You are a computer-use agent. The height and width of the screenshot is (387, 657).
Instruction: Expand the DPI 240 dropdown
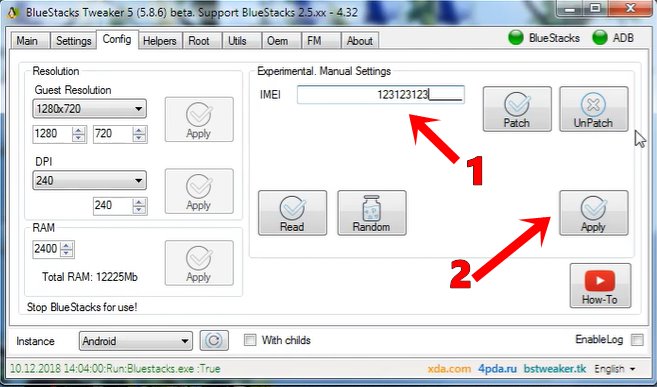(89, 181)
